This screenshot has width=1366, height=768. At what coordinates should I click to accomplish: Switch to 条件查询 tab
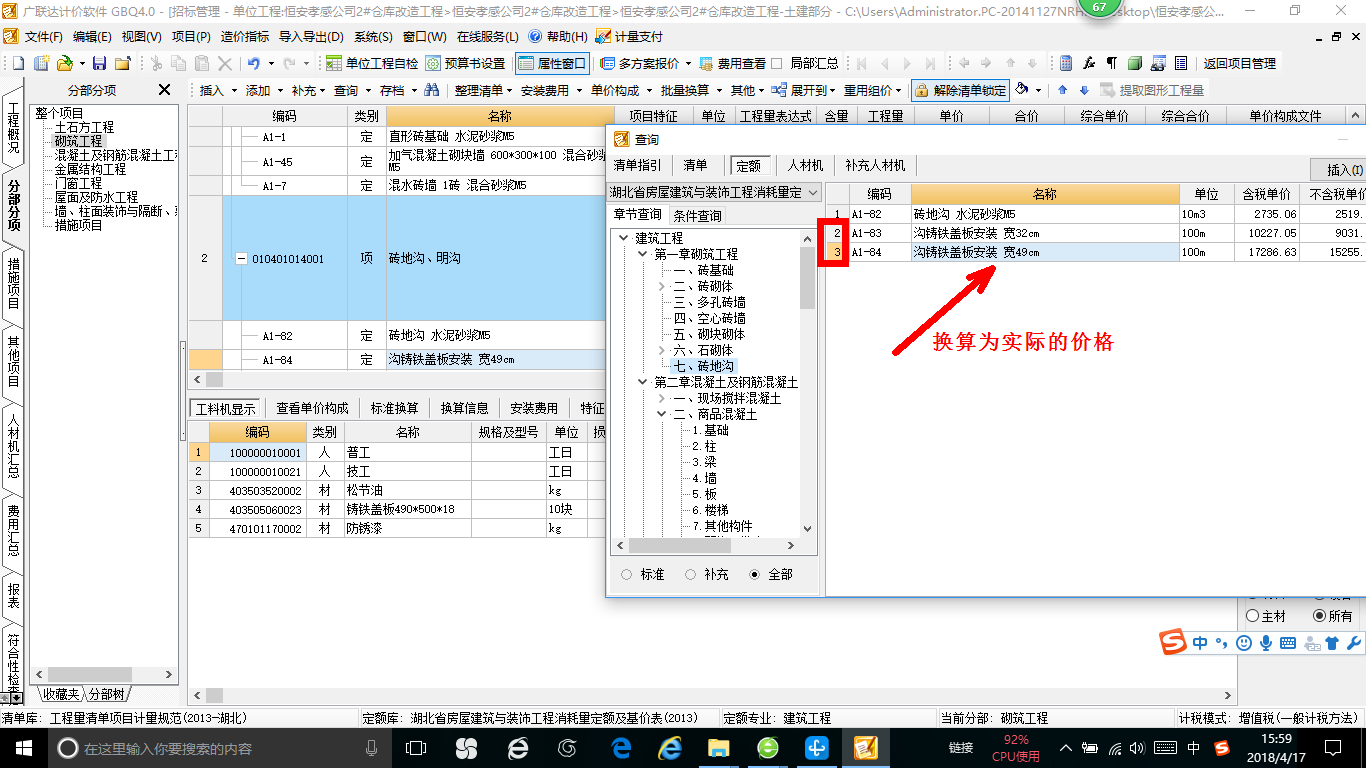(x=697, y=216)
